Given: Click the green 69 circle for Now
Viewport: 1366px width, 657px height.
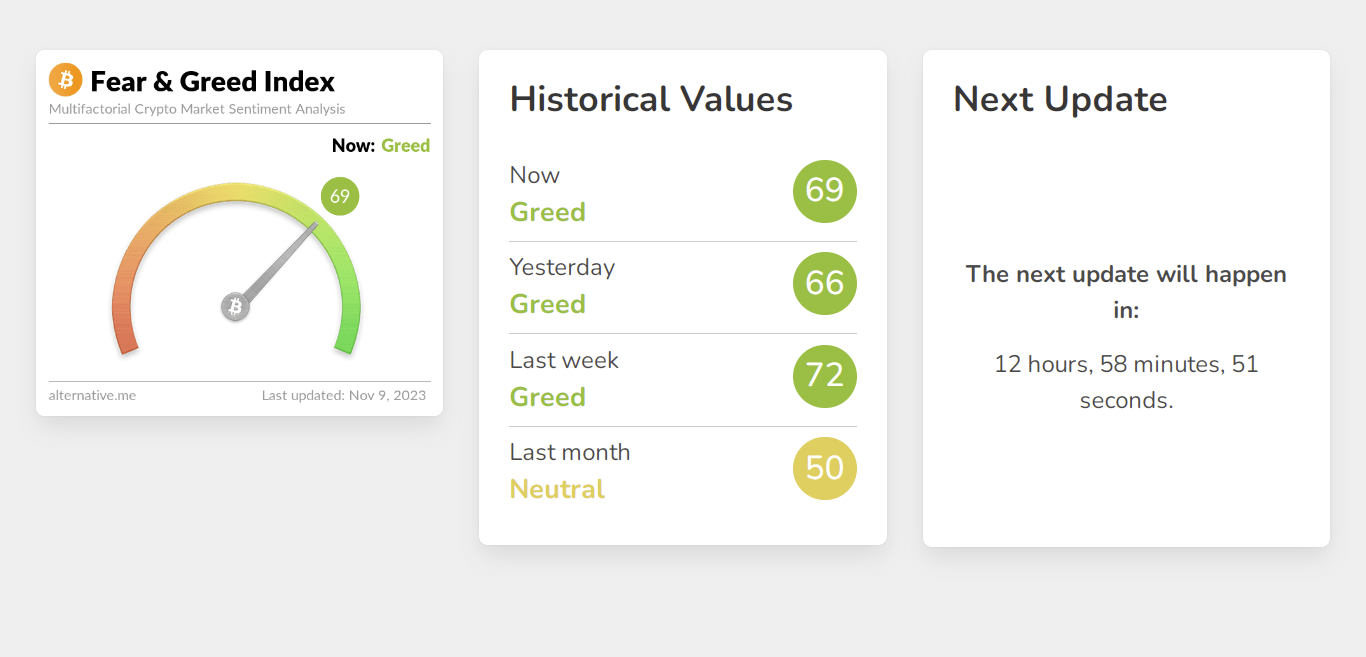Looking at the screenshot, I should coord(825,191).
